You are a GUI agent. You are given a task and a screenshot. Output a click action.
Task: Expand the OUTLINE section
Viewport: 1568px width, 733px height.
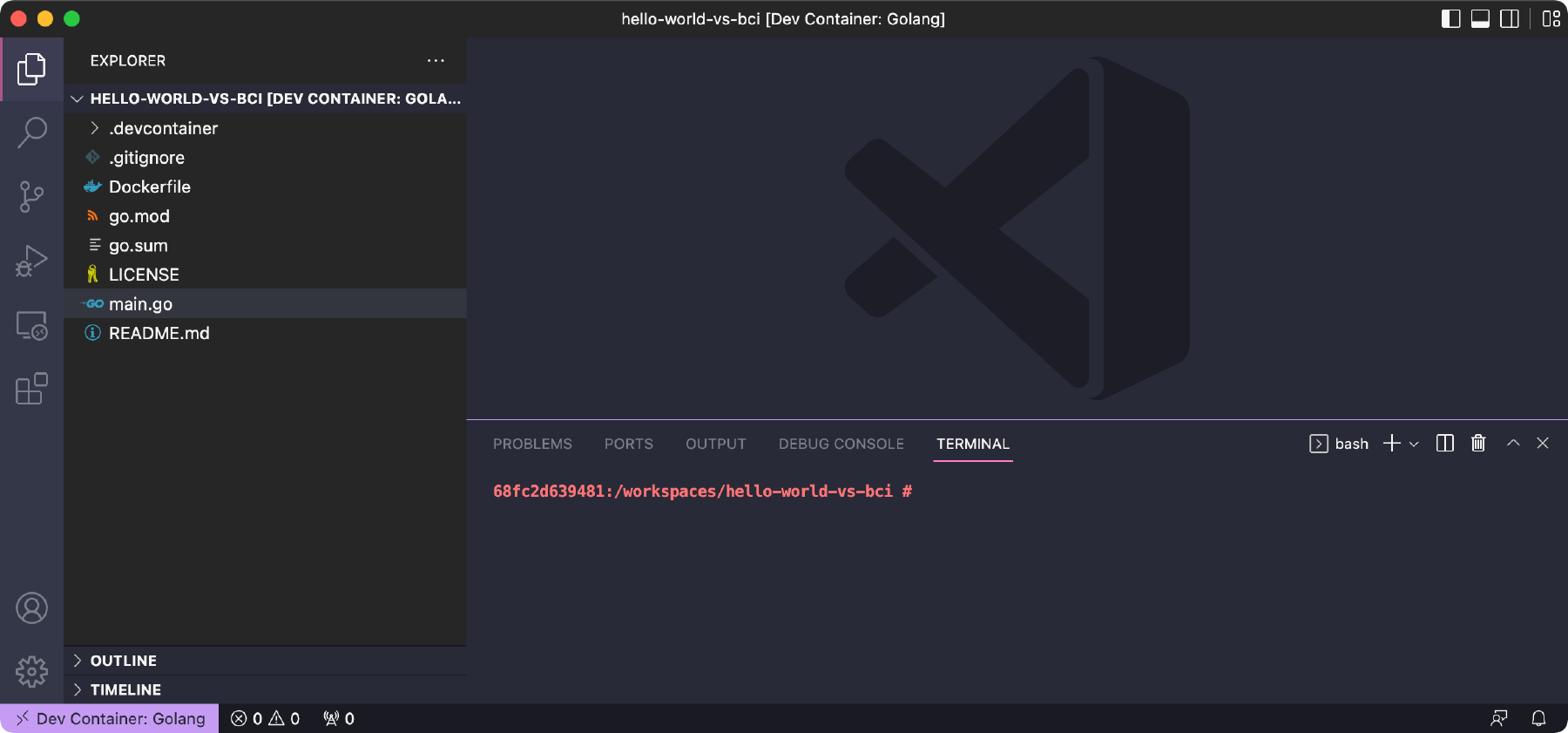[266, 661]
